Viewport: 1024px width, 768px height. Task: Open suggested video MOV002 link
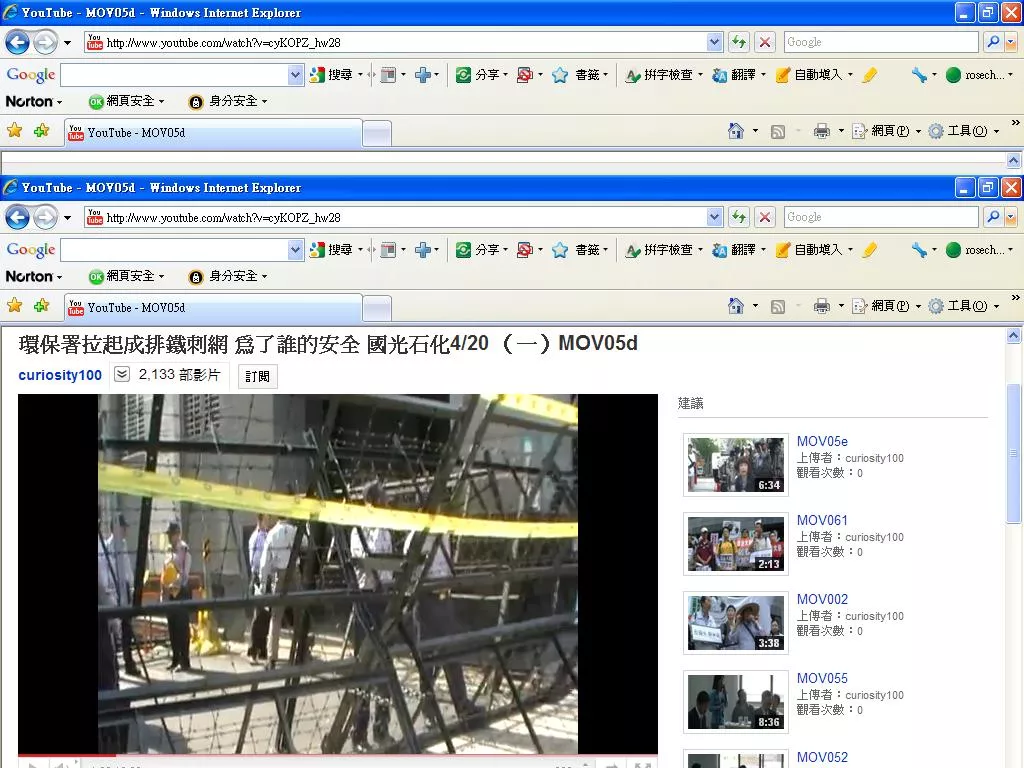(x=822, y=600)
